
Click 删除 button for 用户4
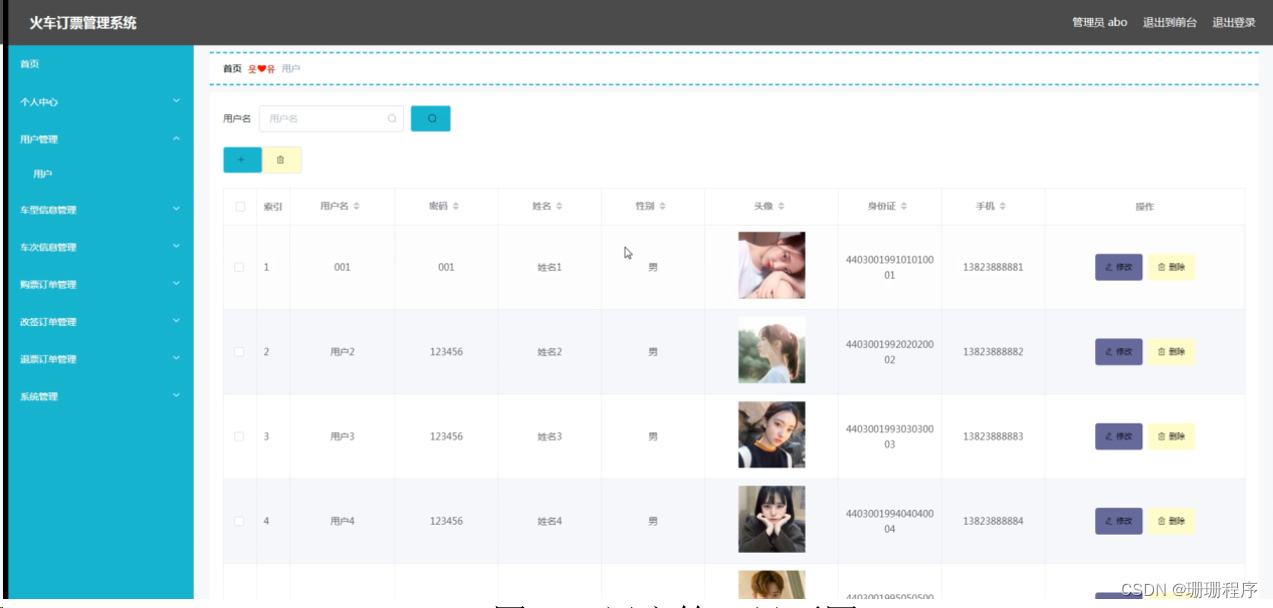click(1171, 521)
